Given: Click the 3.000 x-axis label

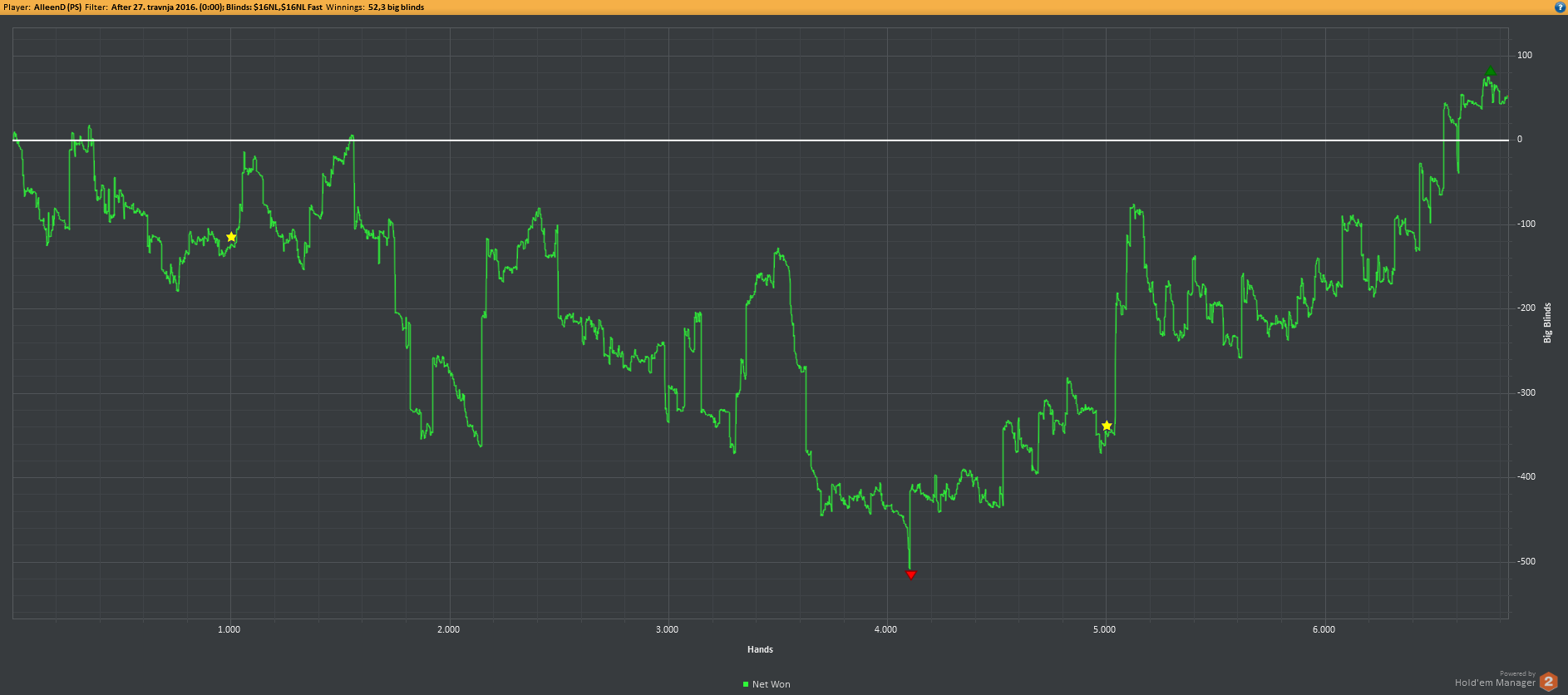Looking at the screenshot, I should tap(667, 629).
